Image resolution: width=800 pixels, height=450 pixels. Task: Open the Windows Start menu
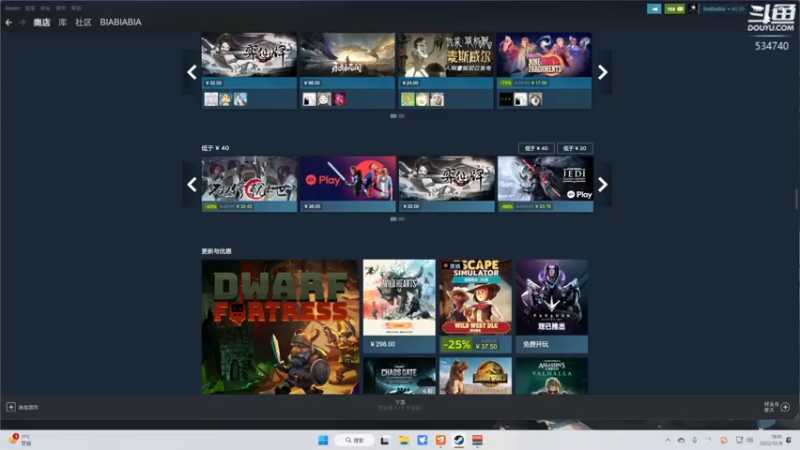pos(323,440)
